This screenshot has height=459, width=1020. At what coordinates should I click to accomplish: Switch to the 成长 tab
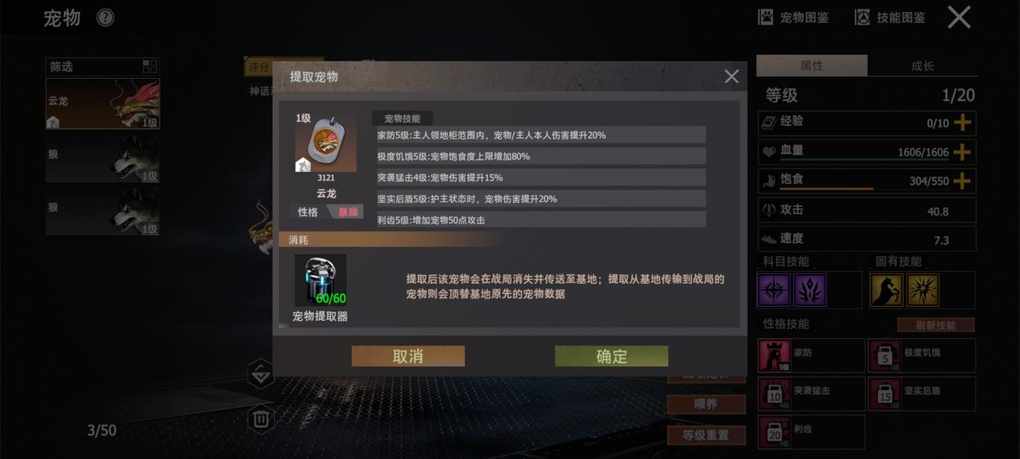pyautogui.click(x=922, y=66)
